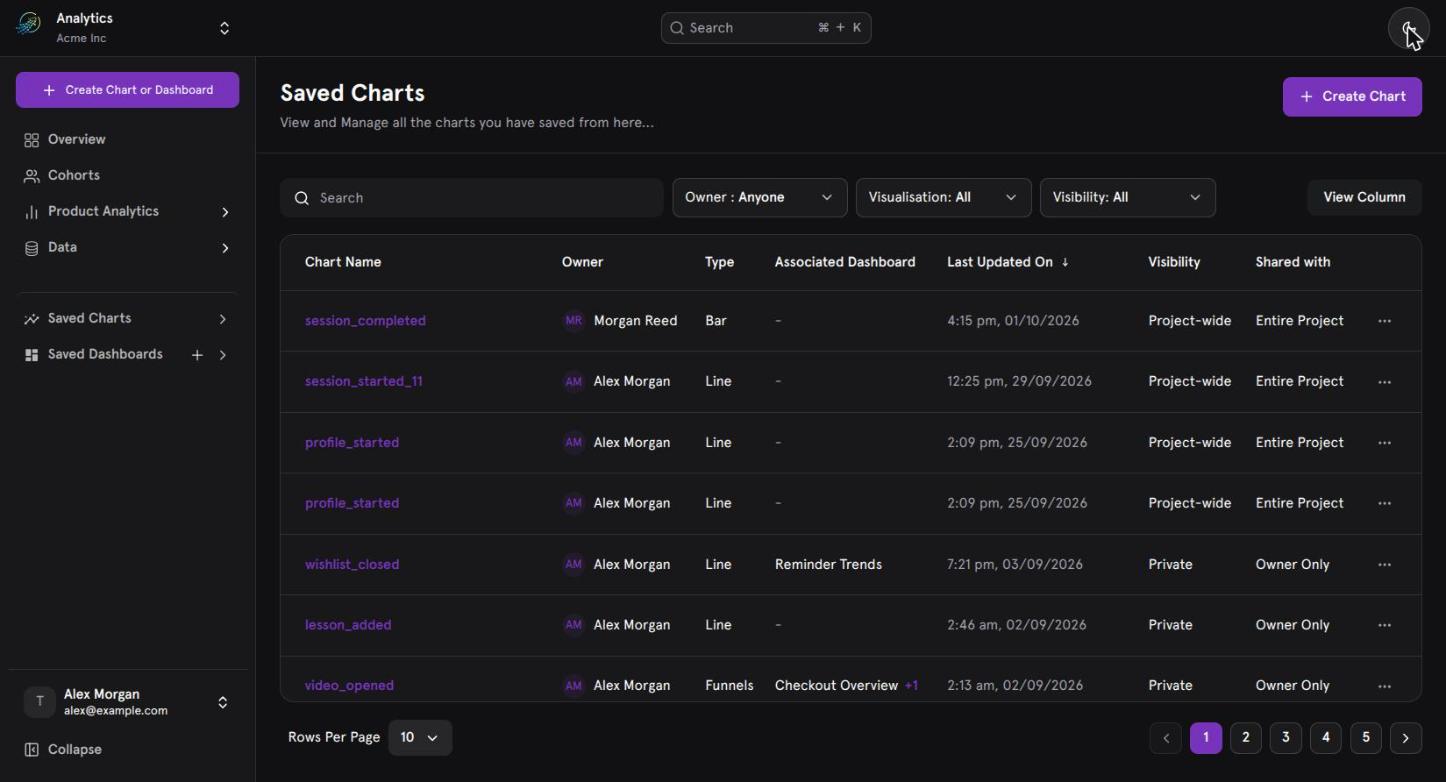Open options menu for wishlist_closed row

click(1384, 565)
